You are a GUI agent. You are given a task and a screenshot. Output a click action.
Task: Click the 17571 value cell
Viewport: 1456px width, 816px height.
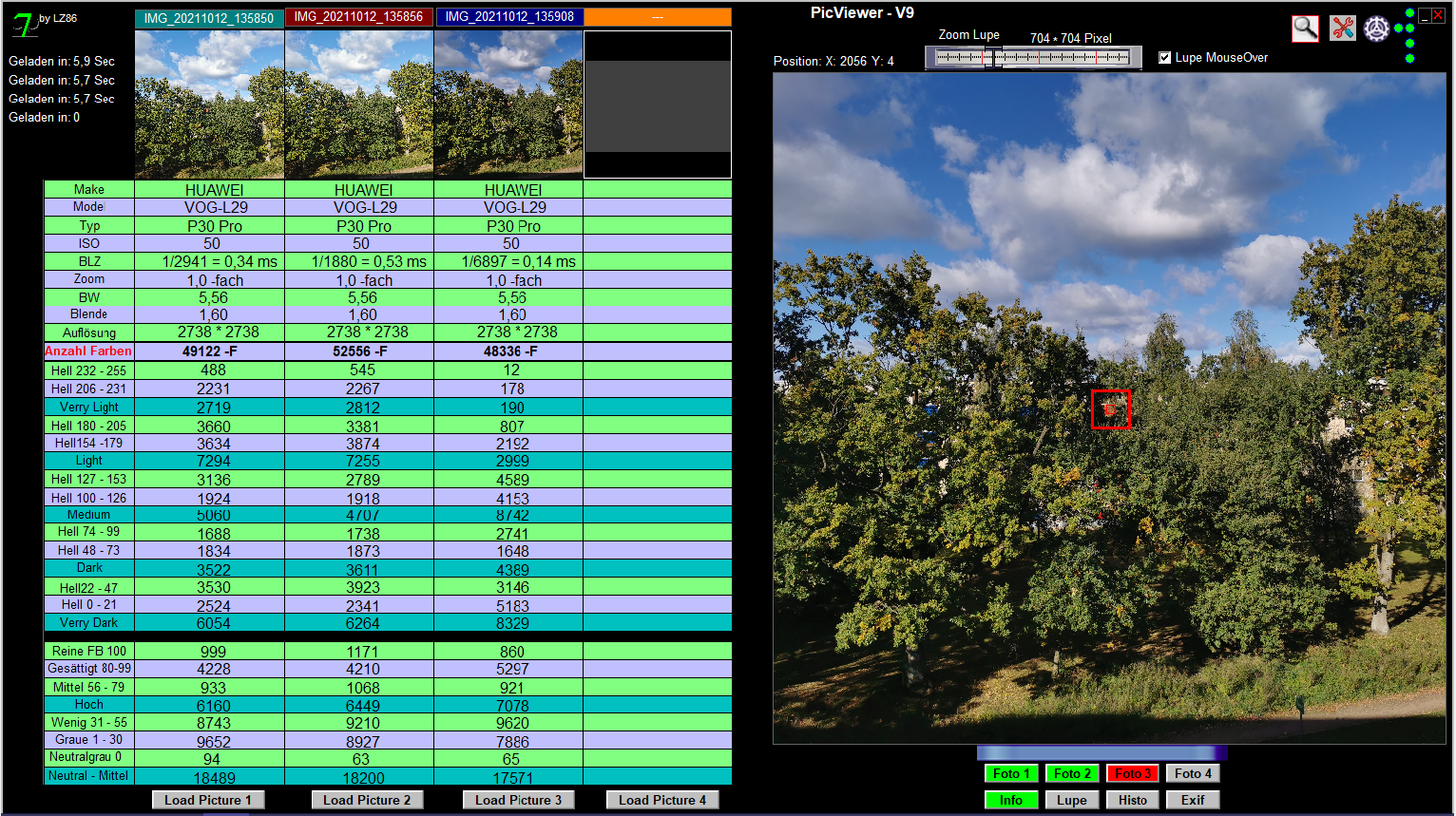click(x=509, y=777)
